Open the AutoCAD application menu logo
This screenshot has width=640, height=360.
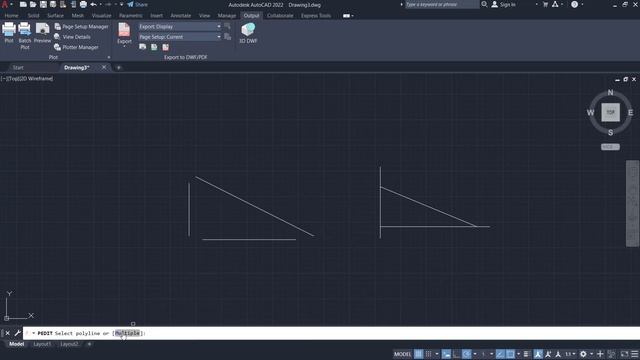click(x=5, y=4)
